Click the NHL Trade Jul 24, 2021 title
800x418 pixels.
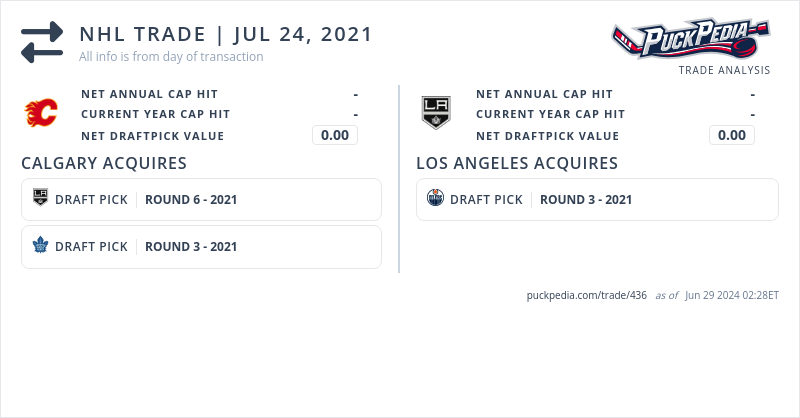coord(226,34)
